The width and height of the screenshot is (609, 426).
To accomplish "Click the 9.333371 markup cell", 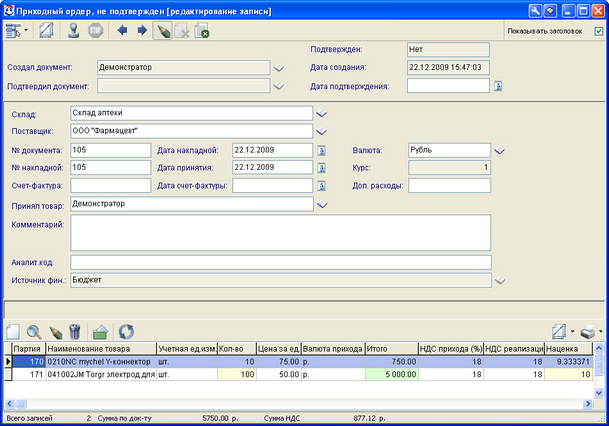I will 569,362.
